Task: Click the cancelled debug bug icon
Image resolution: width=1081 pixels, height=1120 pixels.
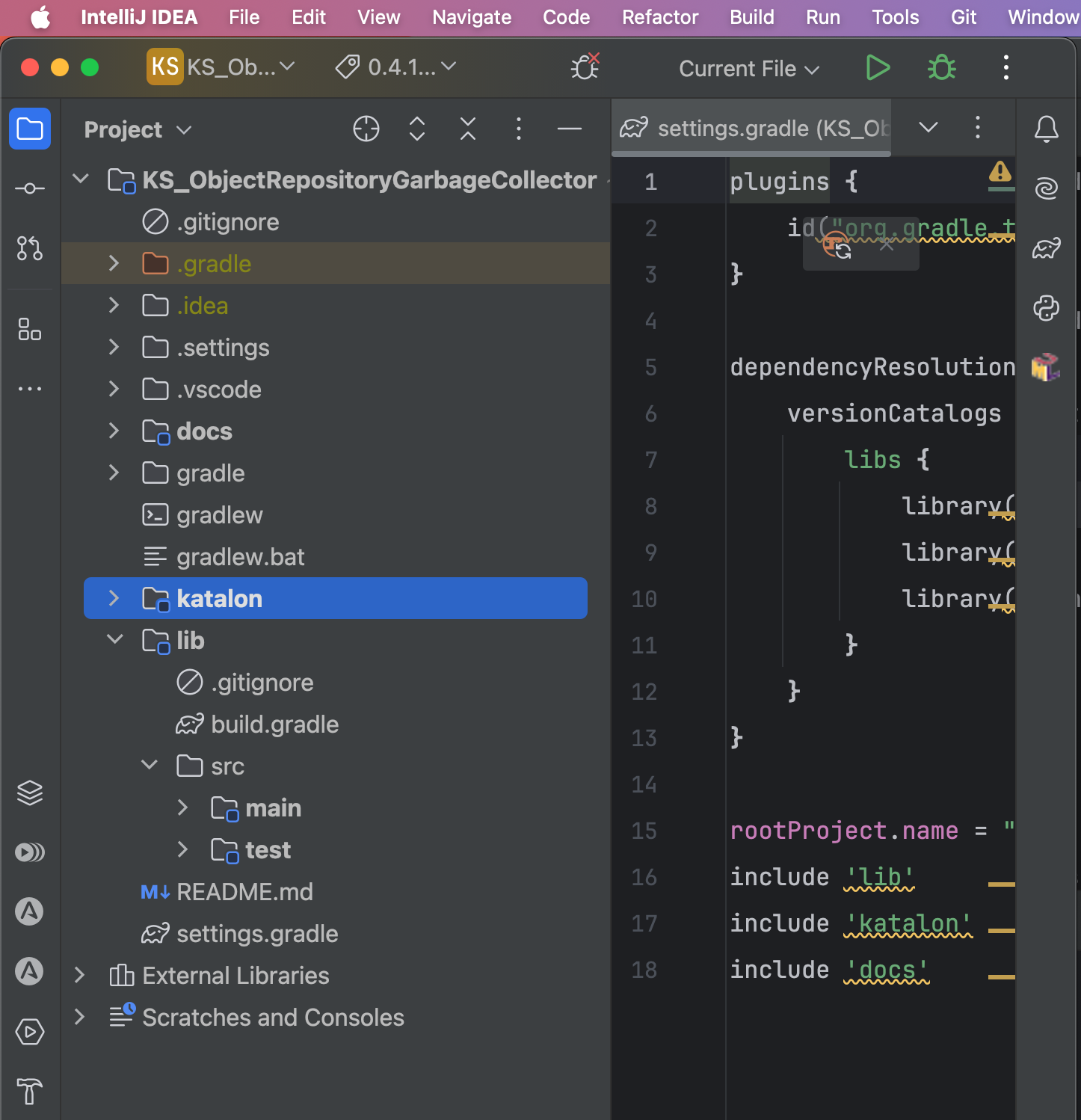Action: [585, 67]
